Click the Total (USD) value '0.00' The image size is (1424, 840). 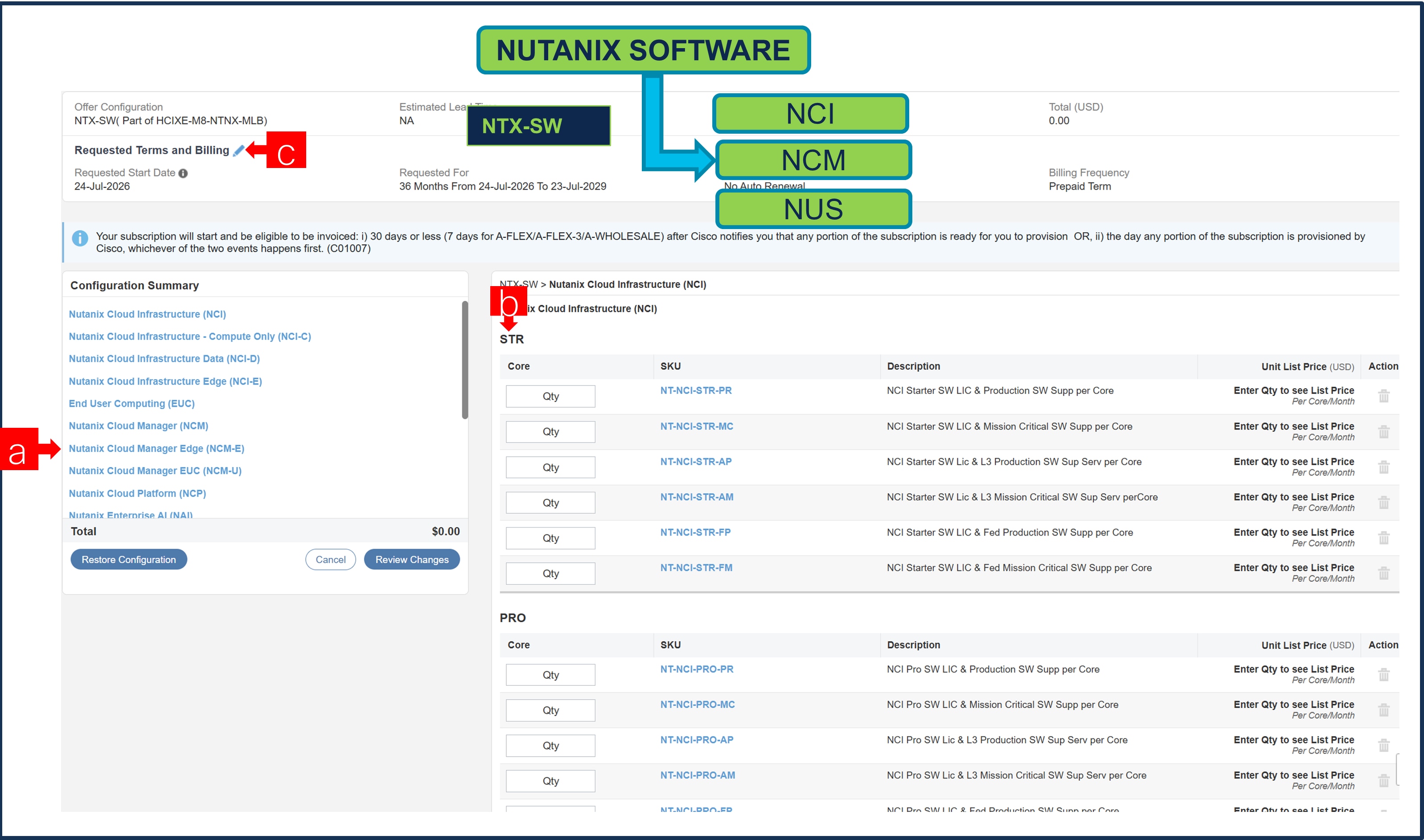[x=1059, y=121]
